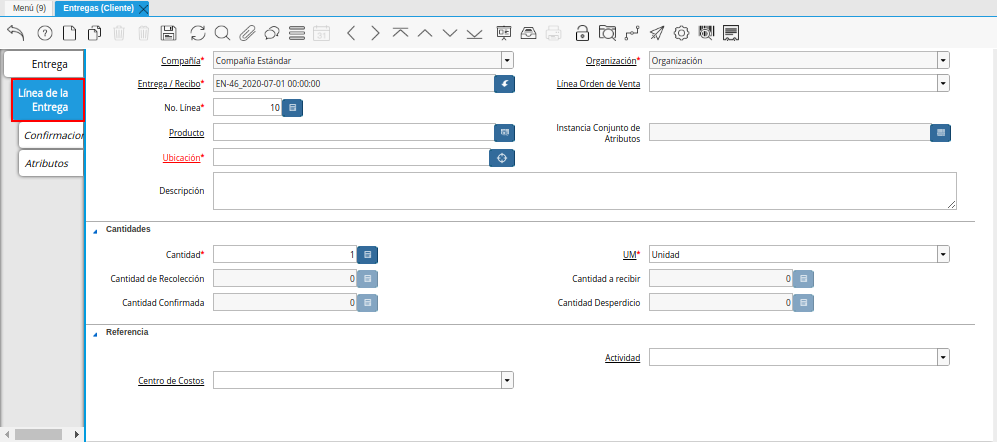Click the left panel horizontal scrollbar
This screenshot has height=443, width=997.
[40, 434]
